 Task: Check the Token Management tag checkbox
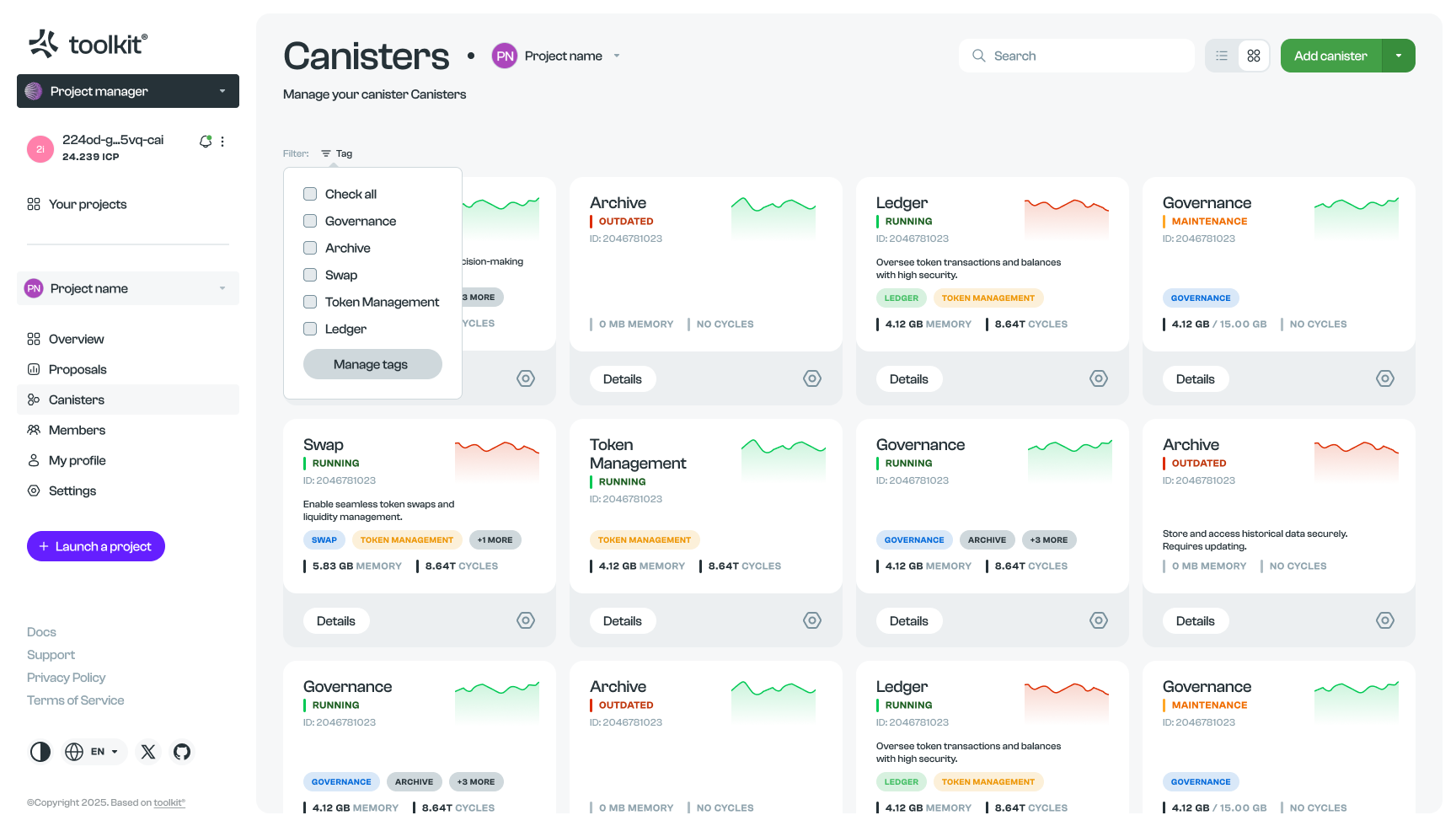310,302
